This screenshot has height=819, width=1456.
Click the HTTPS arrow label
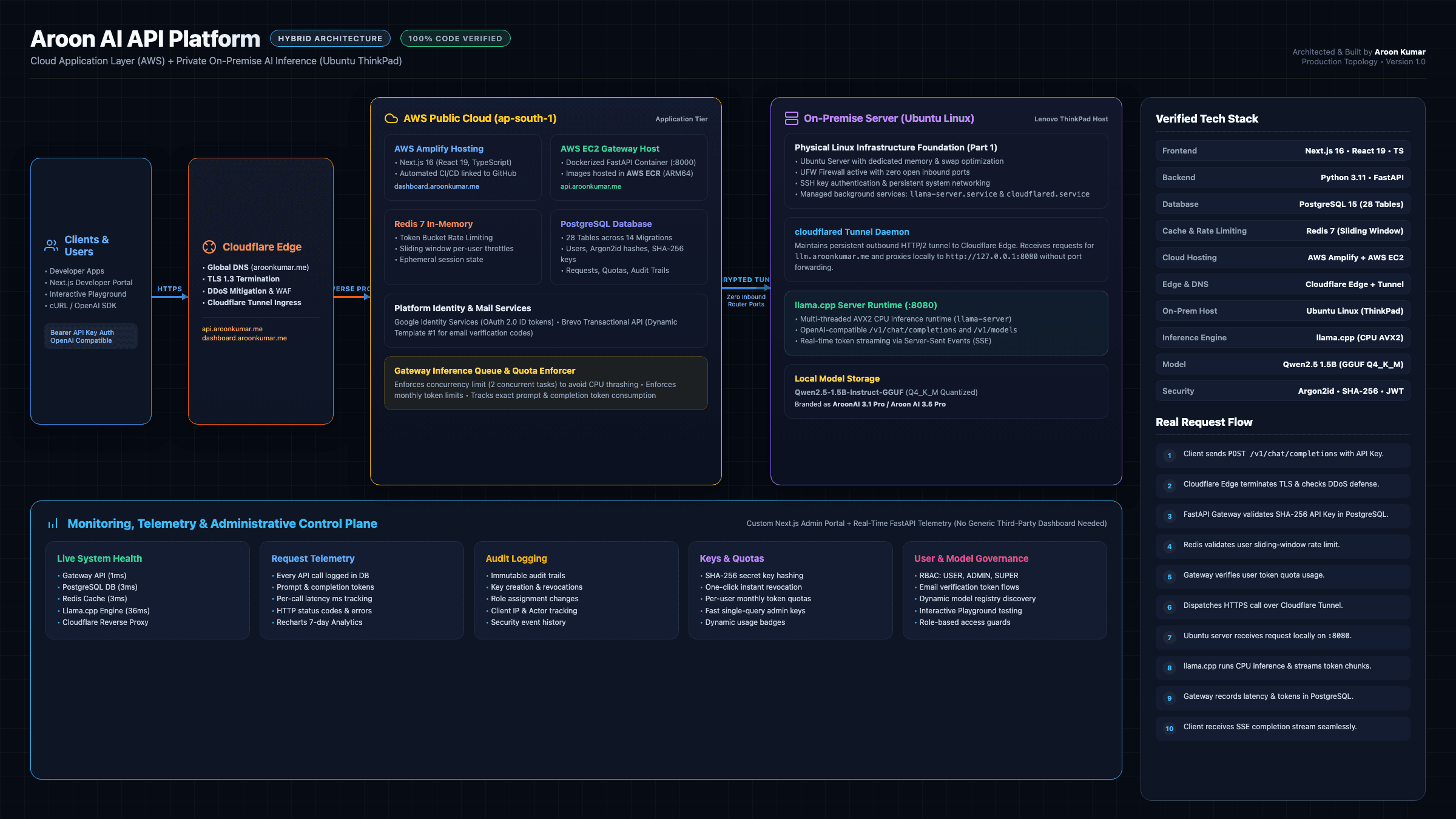point(170,289)
